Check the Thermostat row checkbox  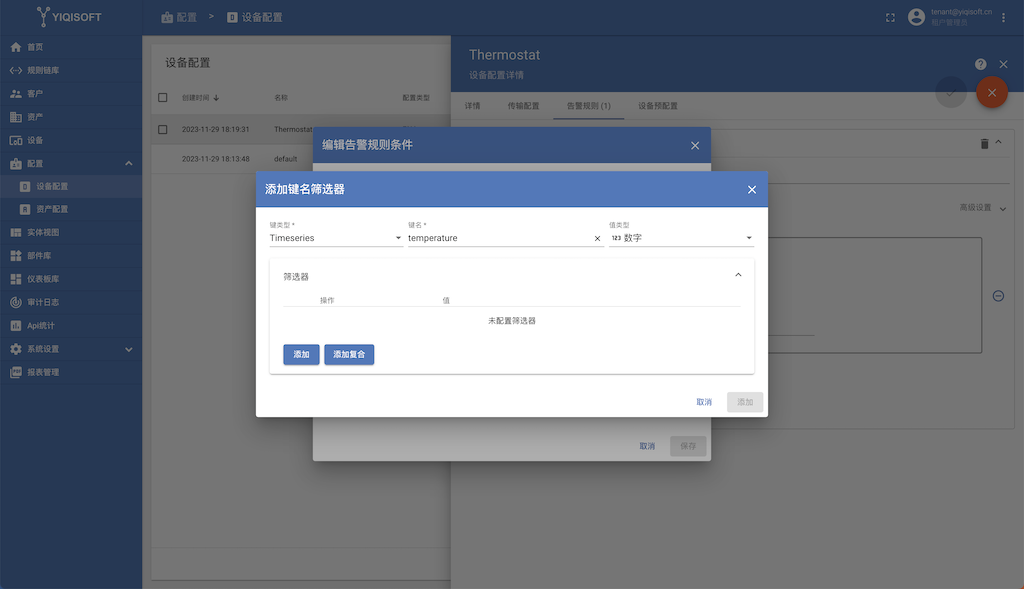163,130
